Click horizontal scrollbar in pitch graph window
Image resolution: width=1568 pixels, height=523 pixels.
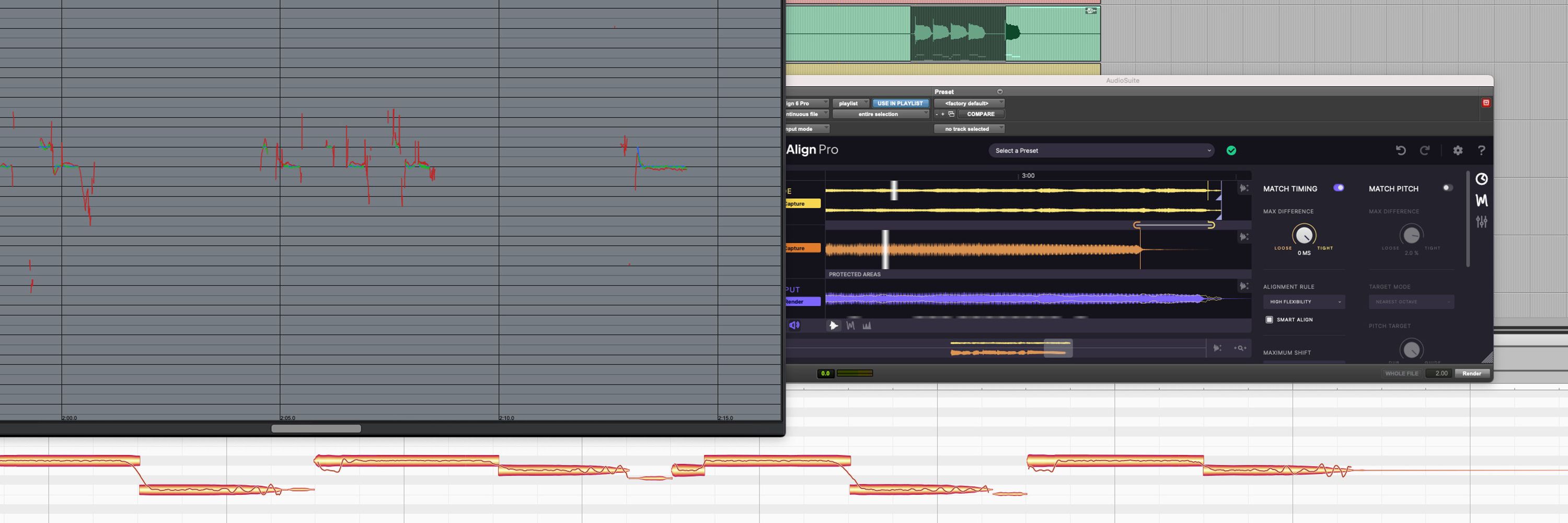[x=316, y=429]
